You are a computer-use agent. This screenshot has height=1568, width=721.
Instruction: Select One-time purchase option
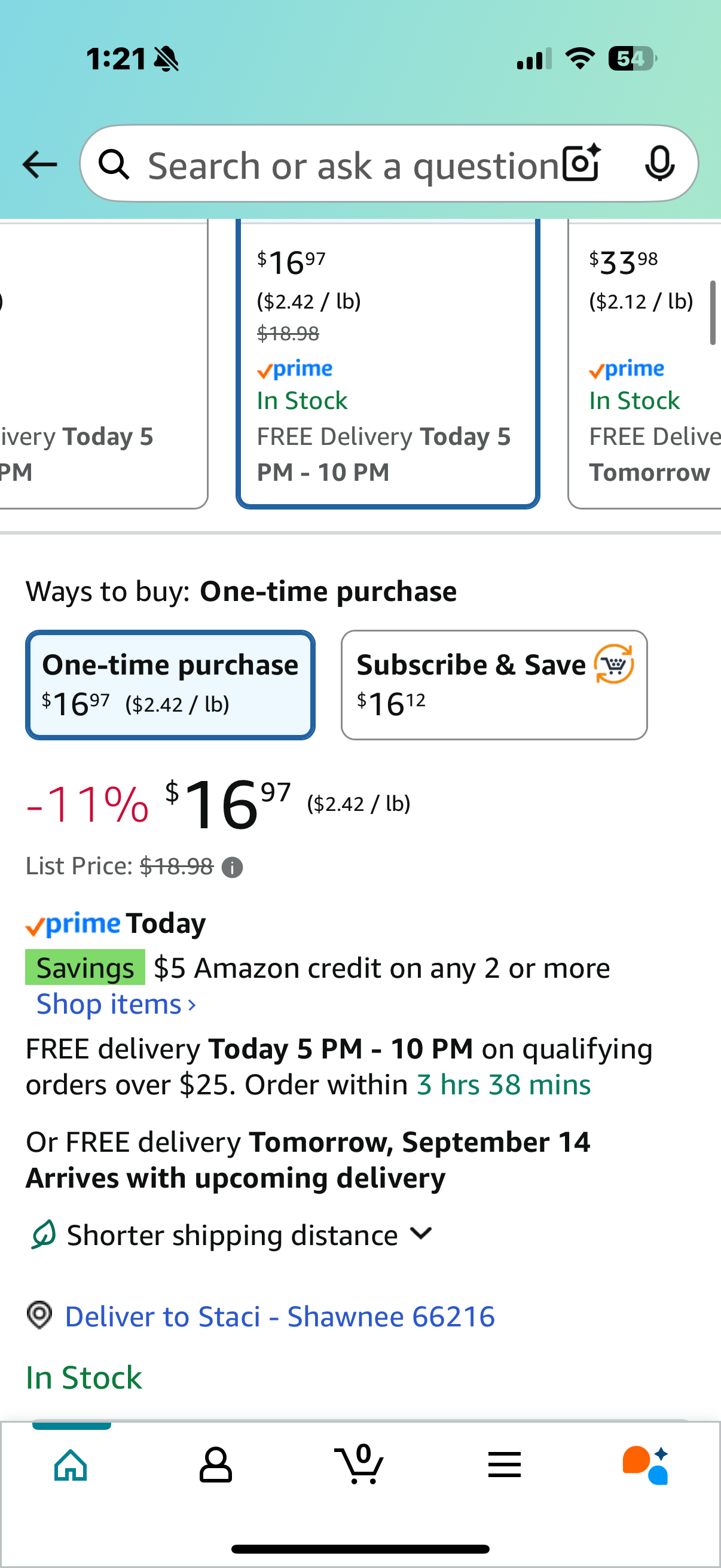click(x=170, y=685)
